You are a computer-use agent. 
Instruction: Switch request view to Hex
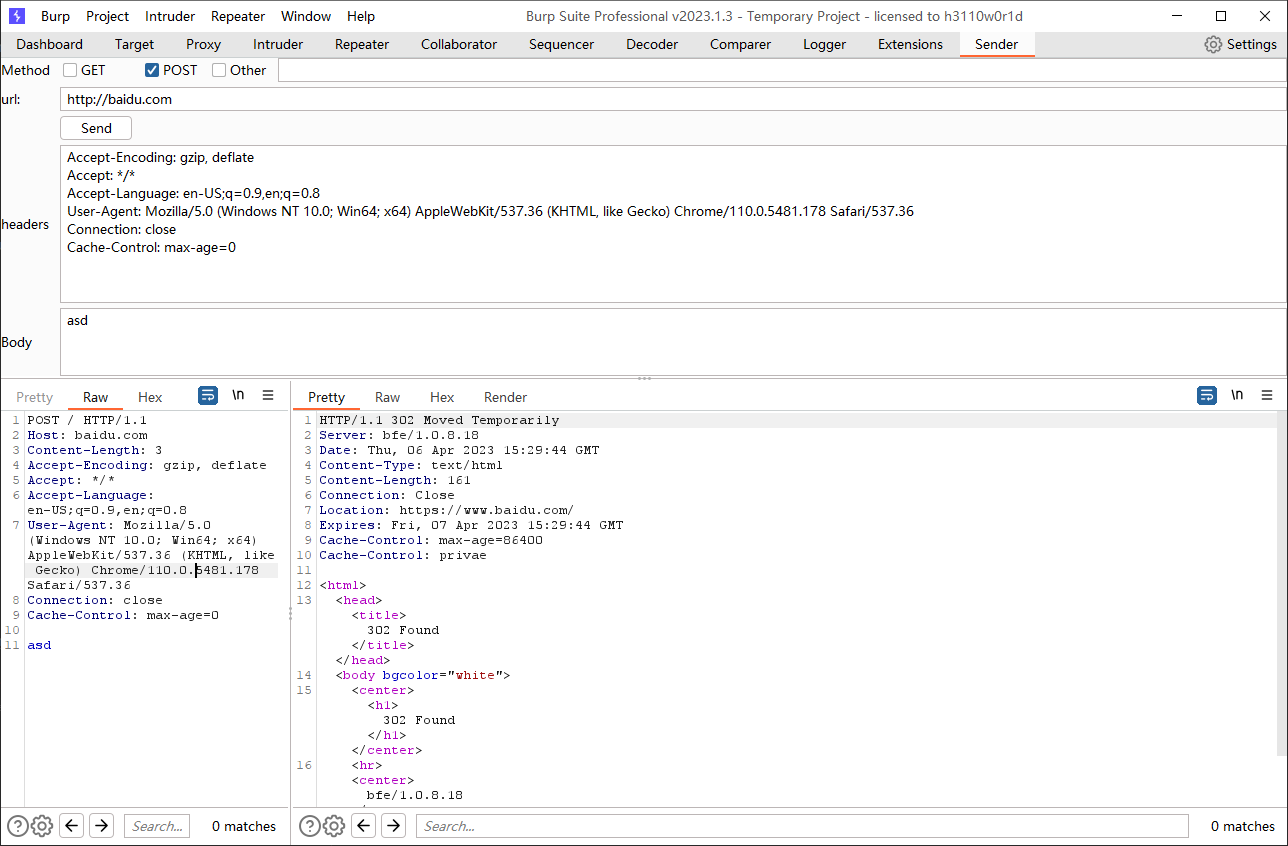[x=150, y=397]
